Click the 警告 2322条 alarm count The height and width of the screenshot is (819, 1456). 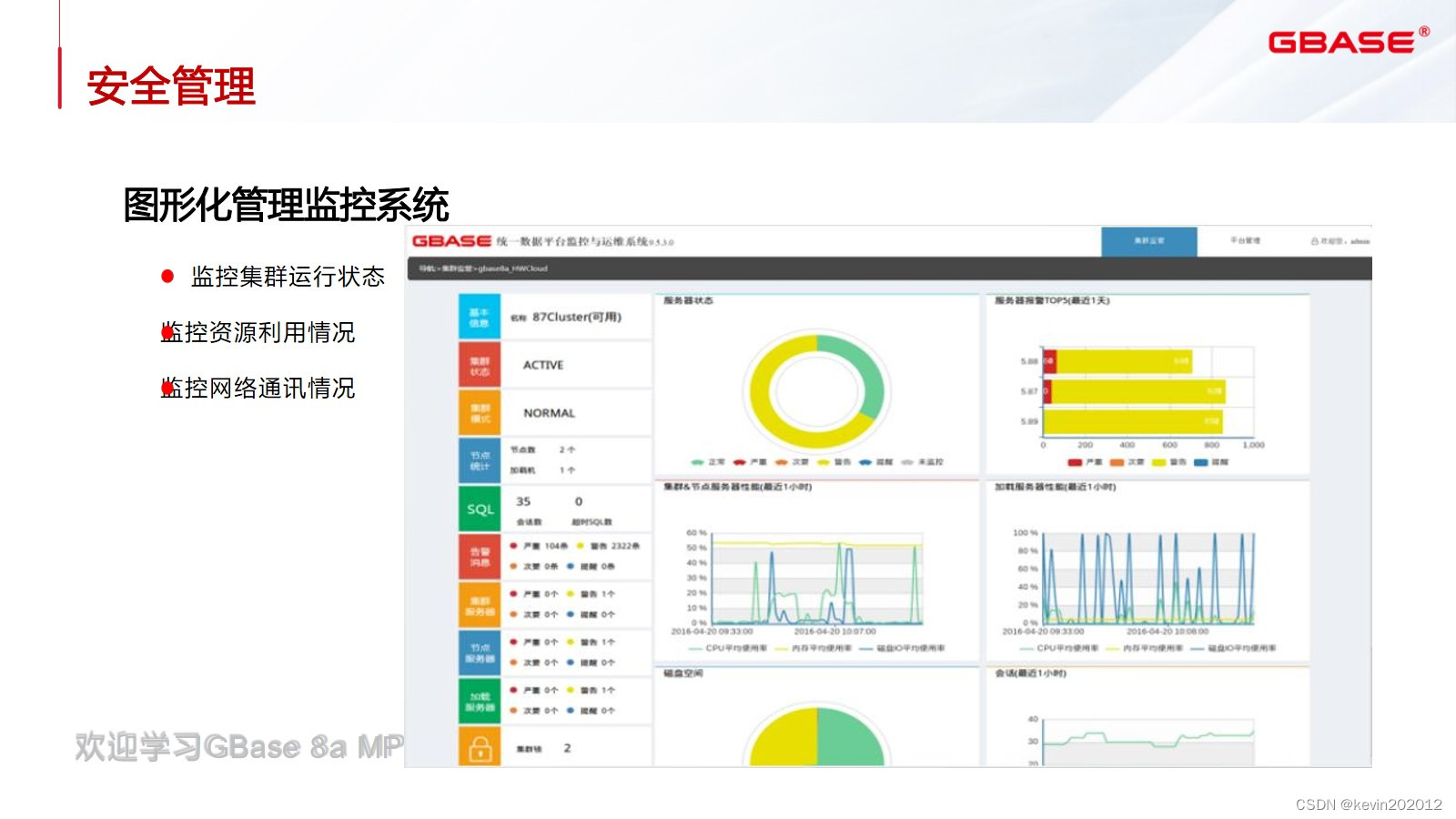(x=609, y=546)
